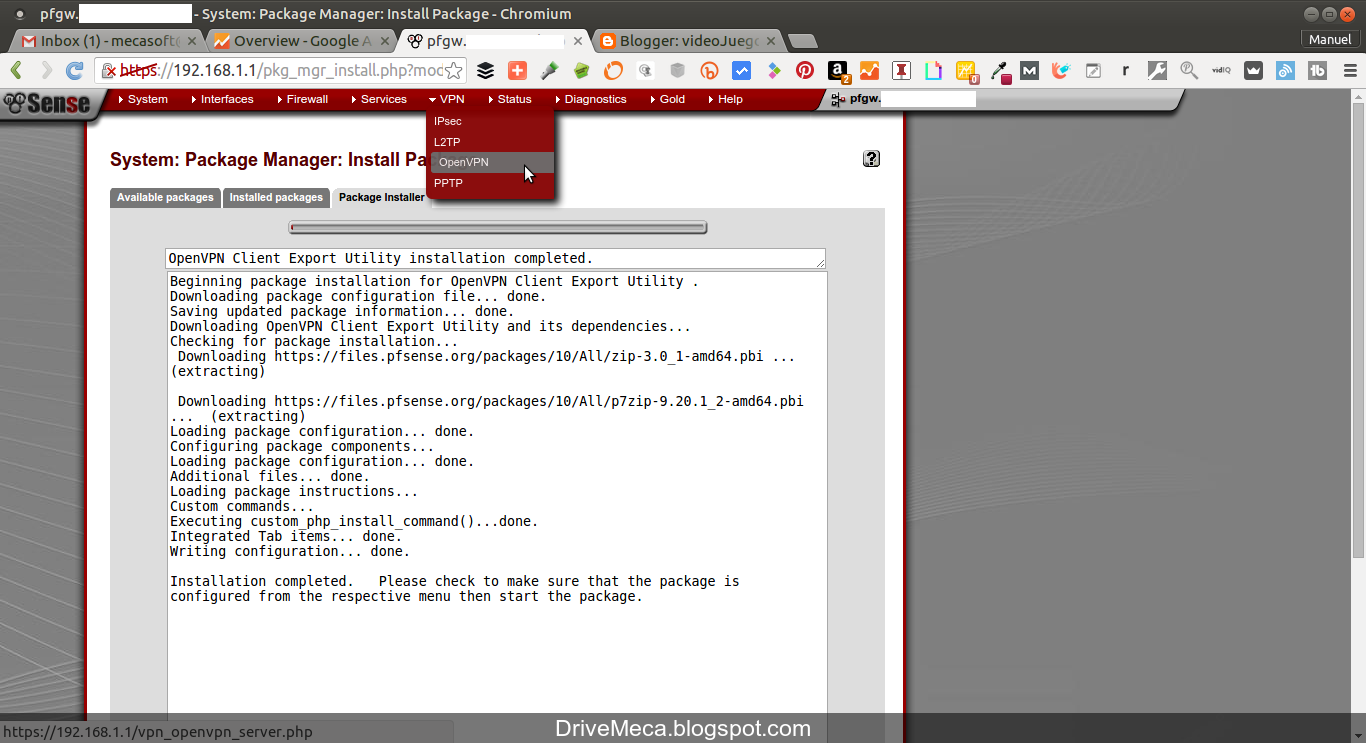Click the insecure HTTPS lock icon
Image resolution: width=1366 pixels, height=743 pixels.
pos(109,71)
